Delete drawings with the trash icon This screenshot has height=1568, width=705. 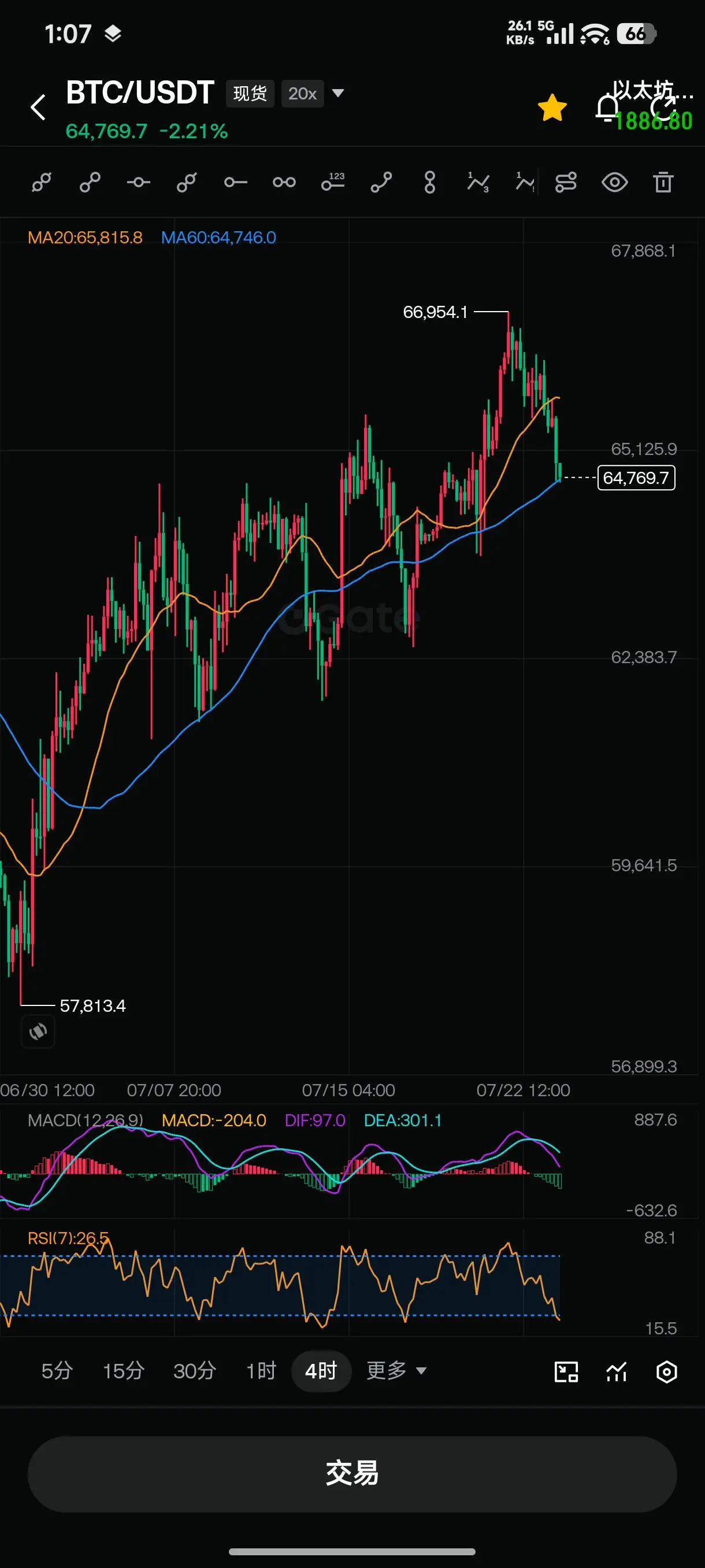663,182
